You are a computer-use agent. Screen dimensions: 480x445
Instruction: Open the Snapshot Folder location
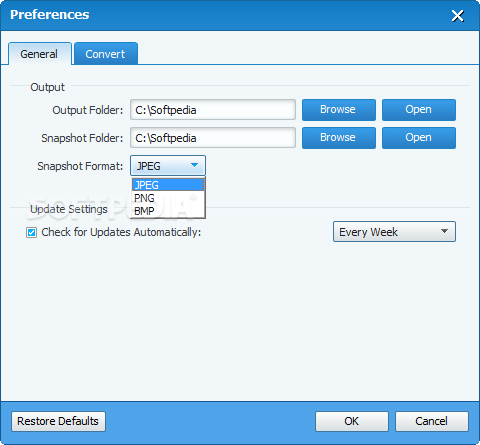coord(419,138)
